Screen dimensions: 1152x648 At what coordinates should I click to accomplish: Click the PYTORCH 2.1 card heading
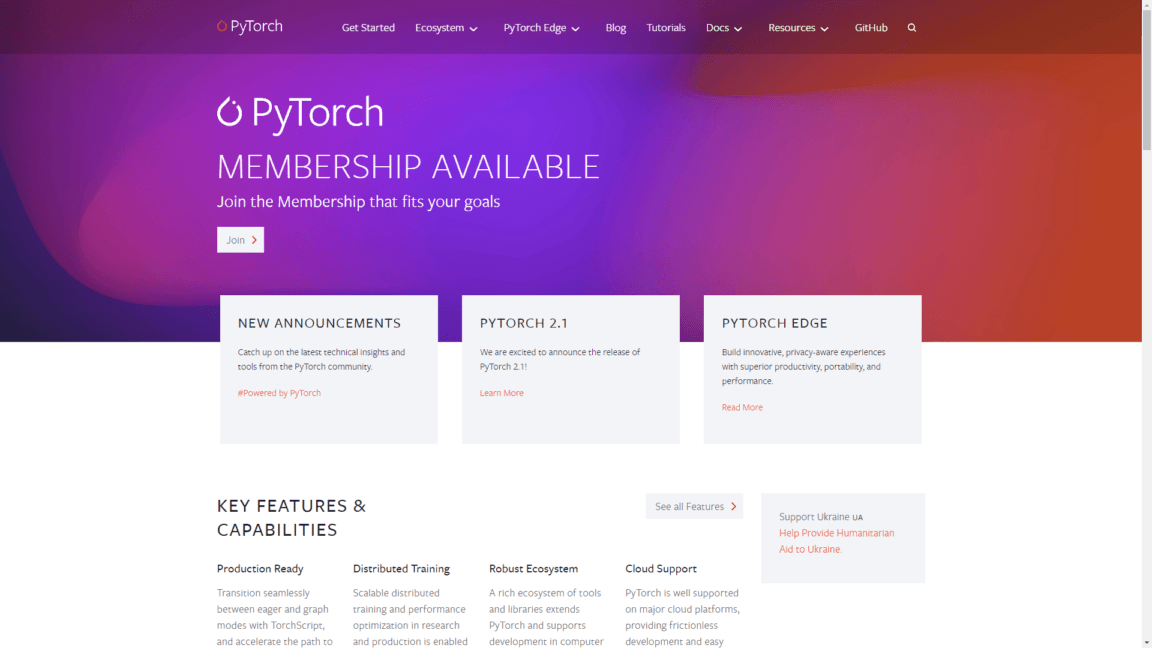524,323
